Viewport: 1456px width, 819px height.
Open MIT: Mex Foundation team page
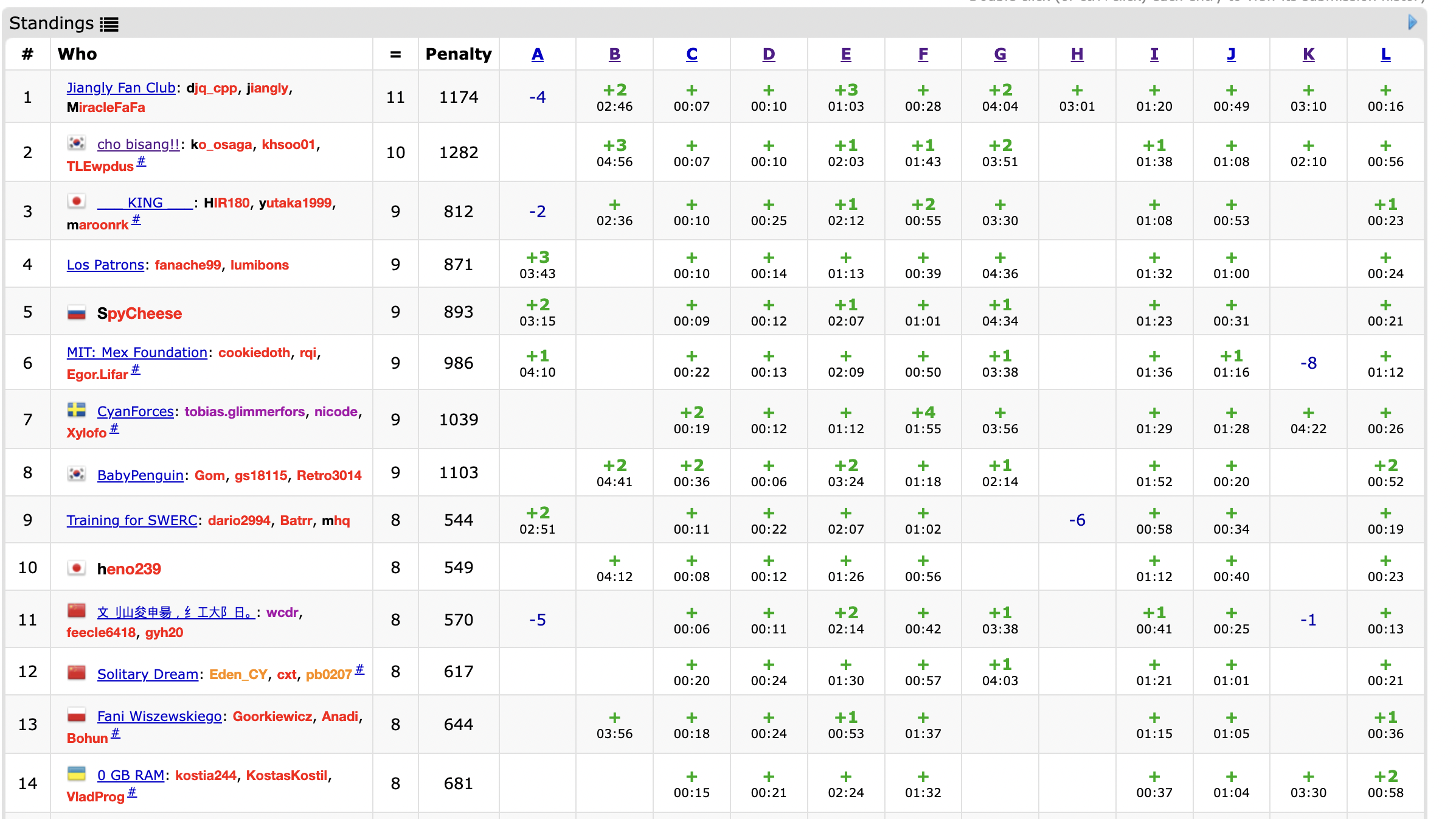[x=137, y=353]
